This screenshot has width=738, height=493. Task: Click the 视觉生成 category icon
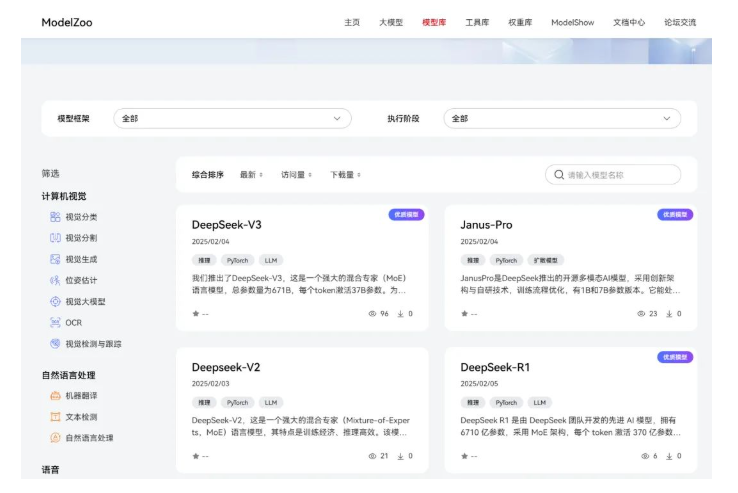(55, 259)
